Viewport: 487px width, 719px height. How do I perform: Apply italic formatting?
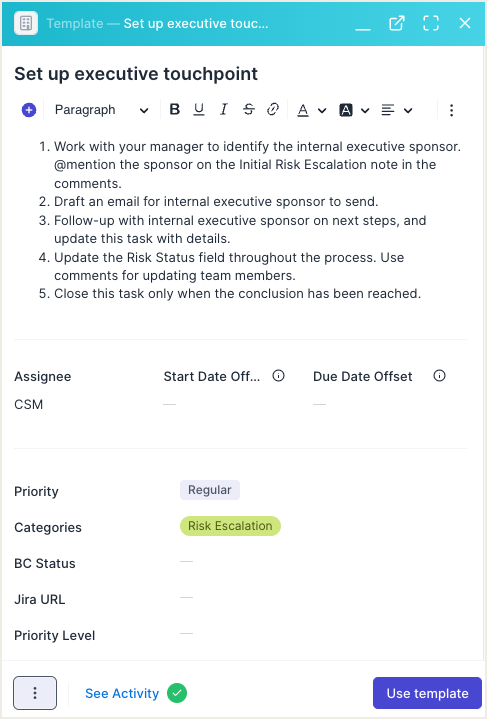coord(223,110)
